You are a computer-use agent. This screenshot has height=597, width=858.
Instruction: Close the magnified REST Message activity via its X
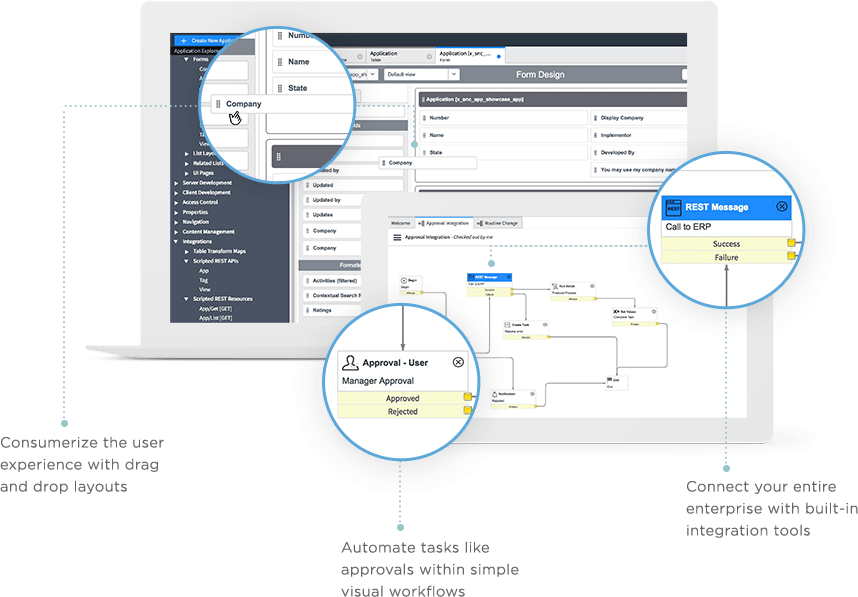pos(782,206)
